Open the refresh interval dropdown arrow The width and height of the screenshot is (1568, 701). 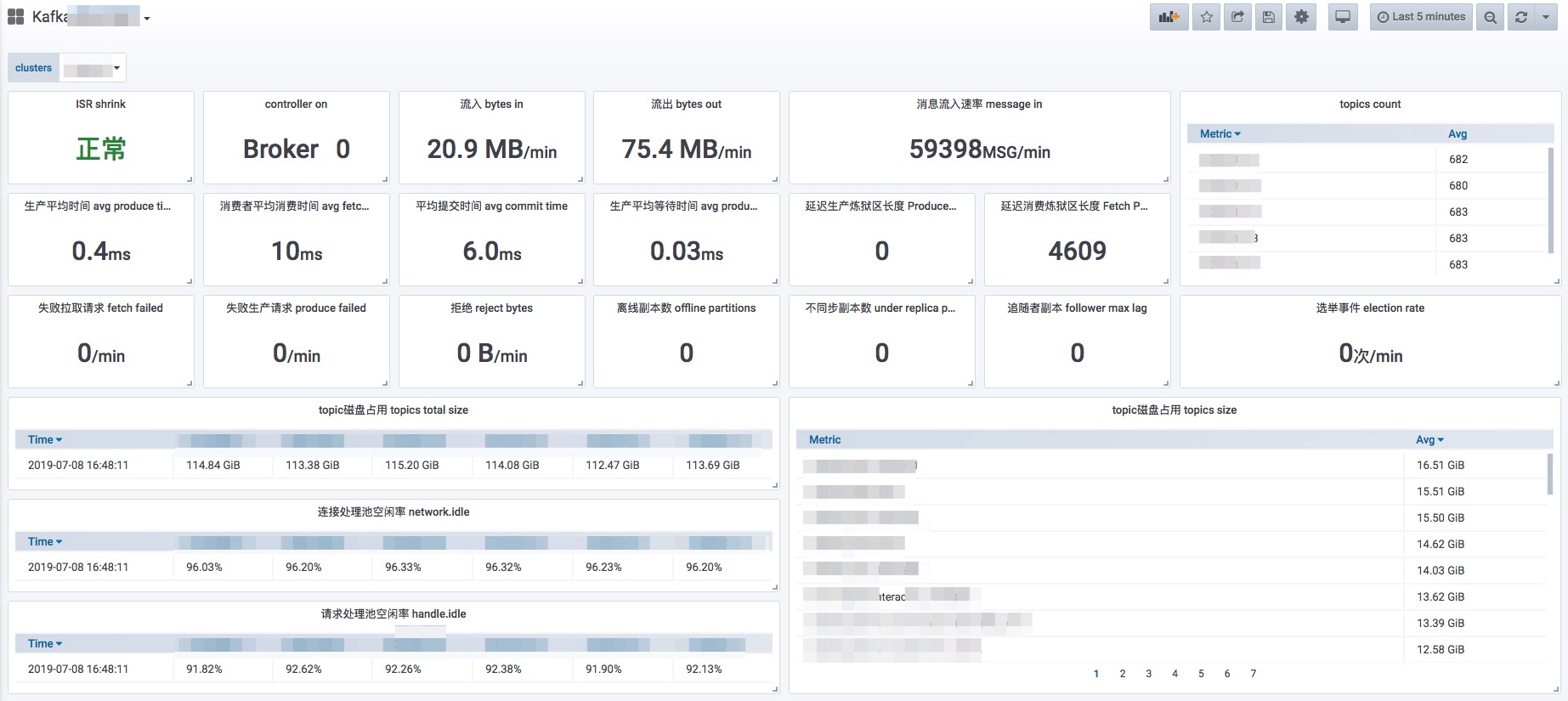pos(1546,17)
